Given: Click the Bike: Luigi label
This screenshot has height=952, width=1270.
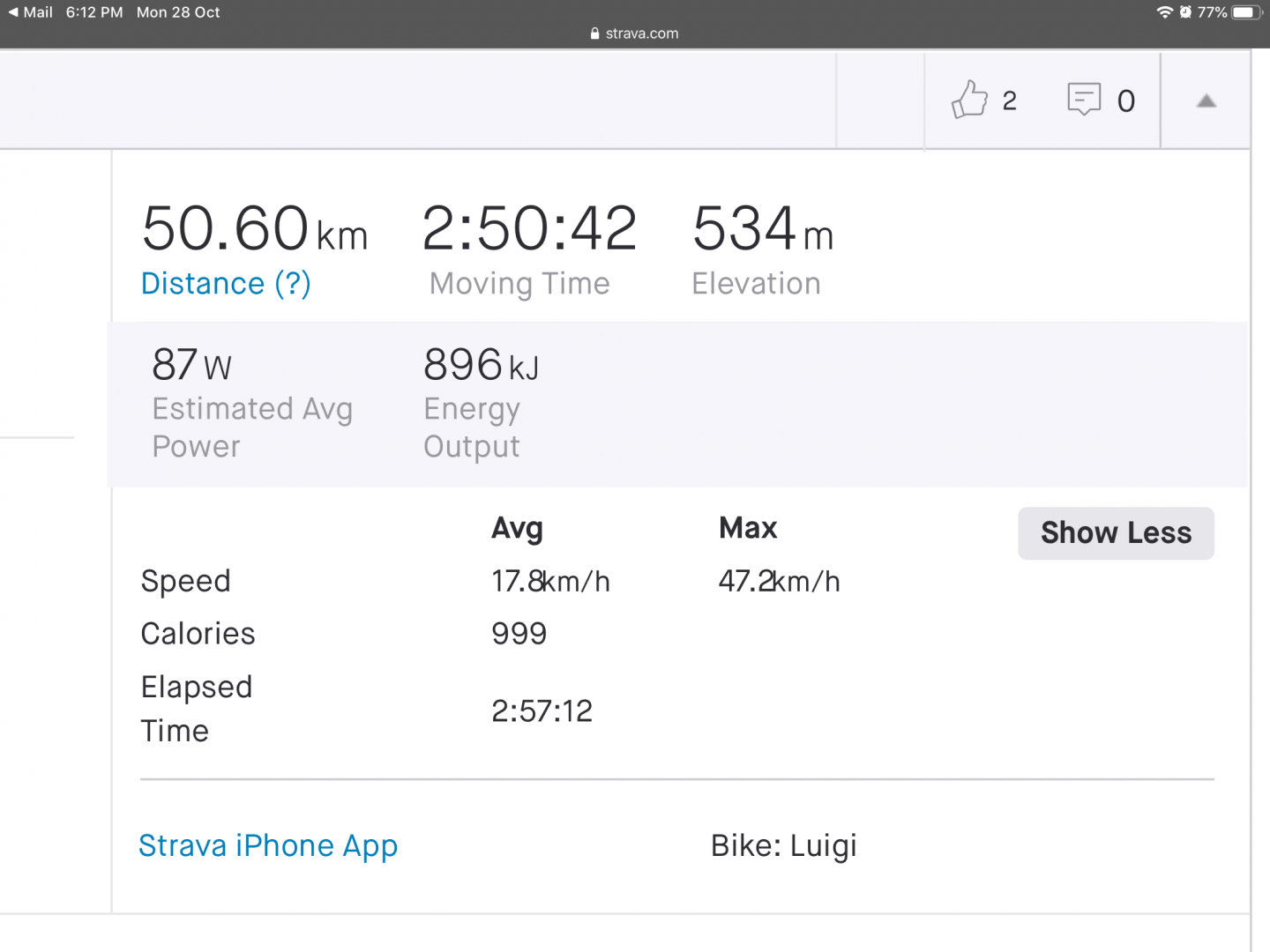Looking at the screenshot, I should tap(784, 846).
